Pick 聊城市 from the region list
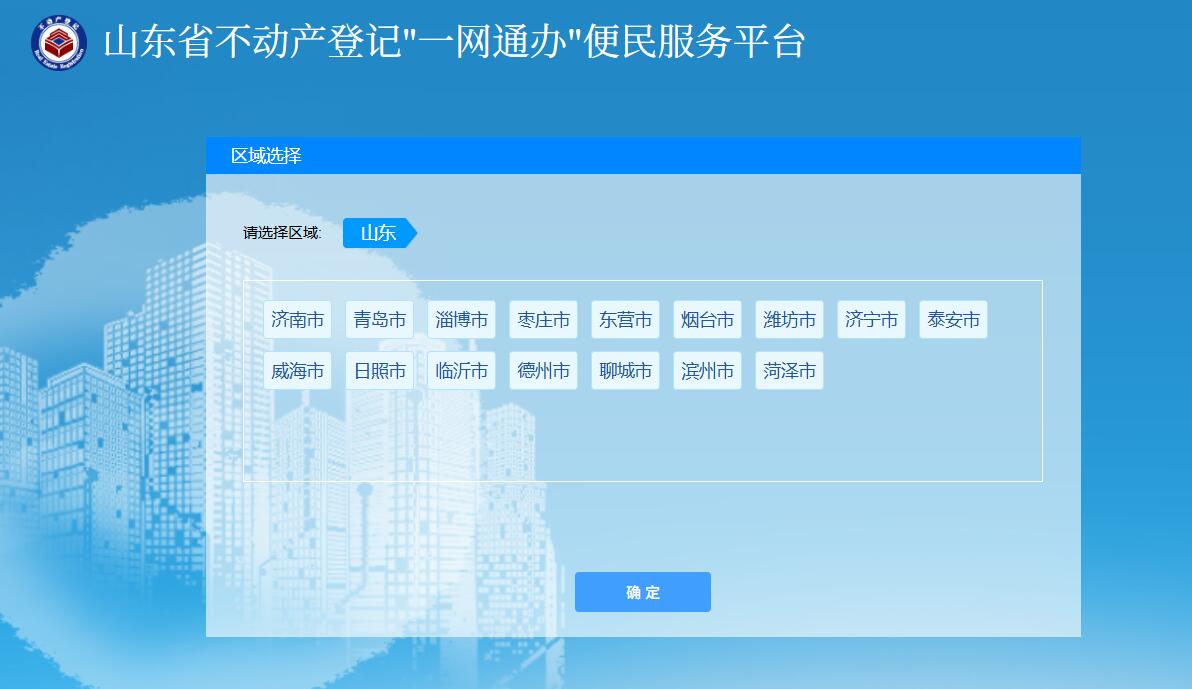1192x689 pixels. point(626,371)
